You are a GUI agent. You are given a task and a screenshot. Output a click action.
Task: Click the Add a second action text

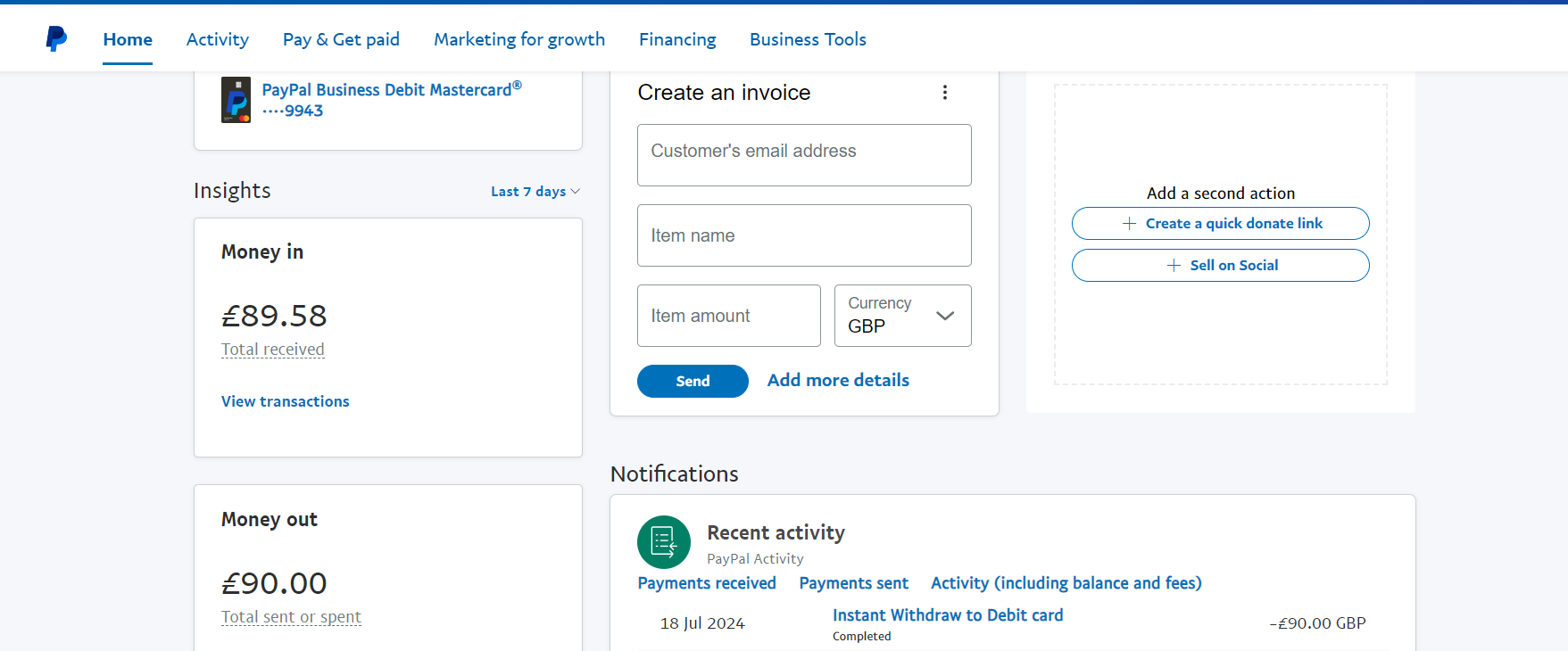click(1220, 194)
